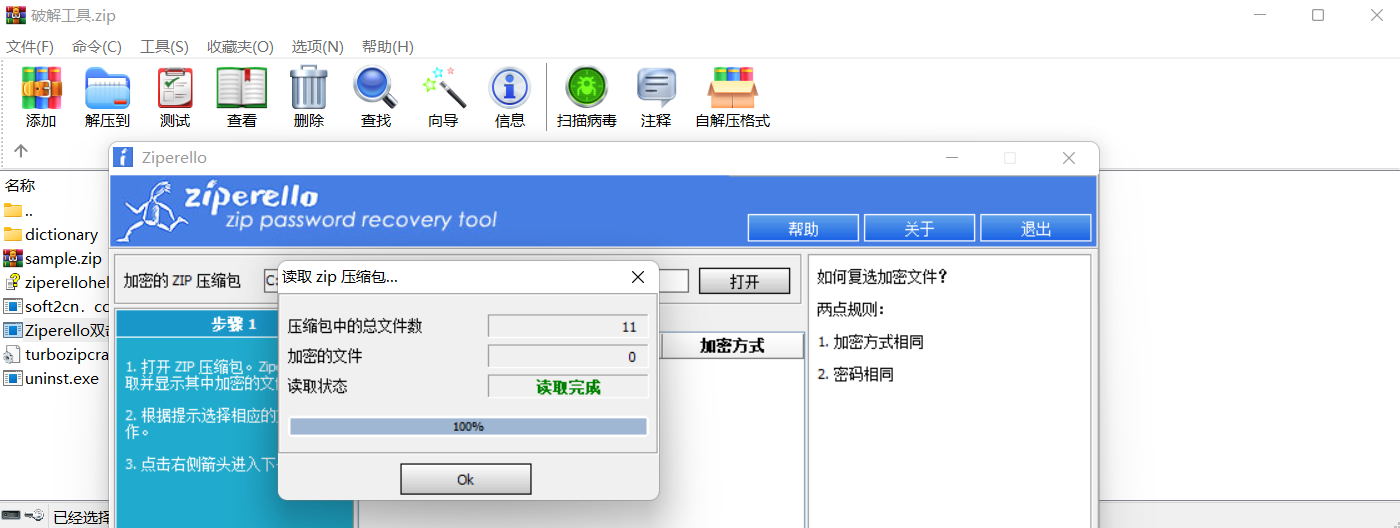The height and width of the screenshot is (528, 1400).
Task: Select sample.zip in the file list
Action: (x=63, y=259)
